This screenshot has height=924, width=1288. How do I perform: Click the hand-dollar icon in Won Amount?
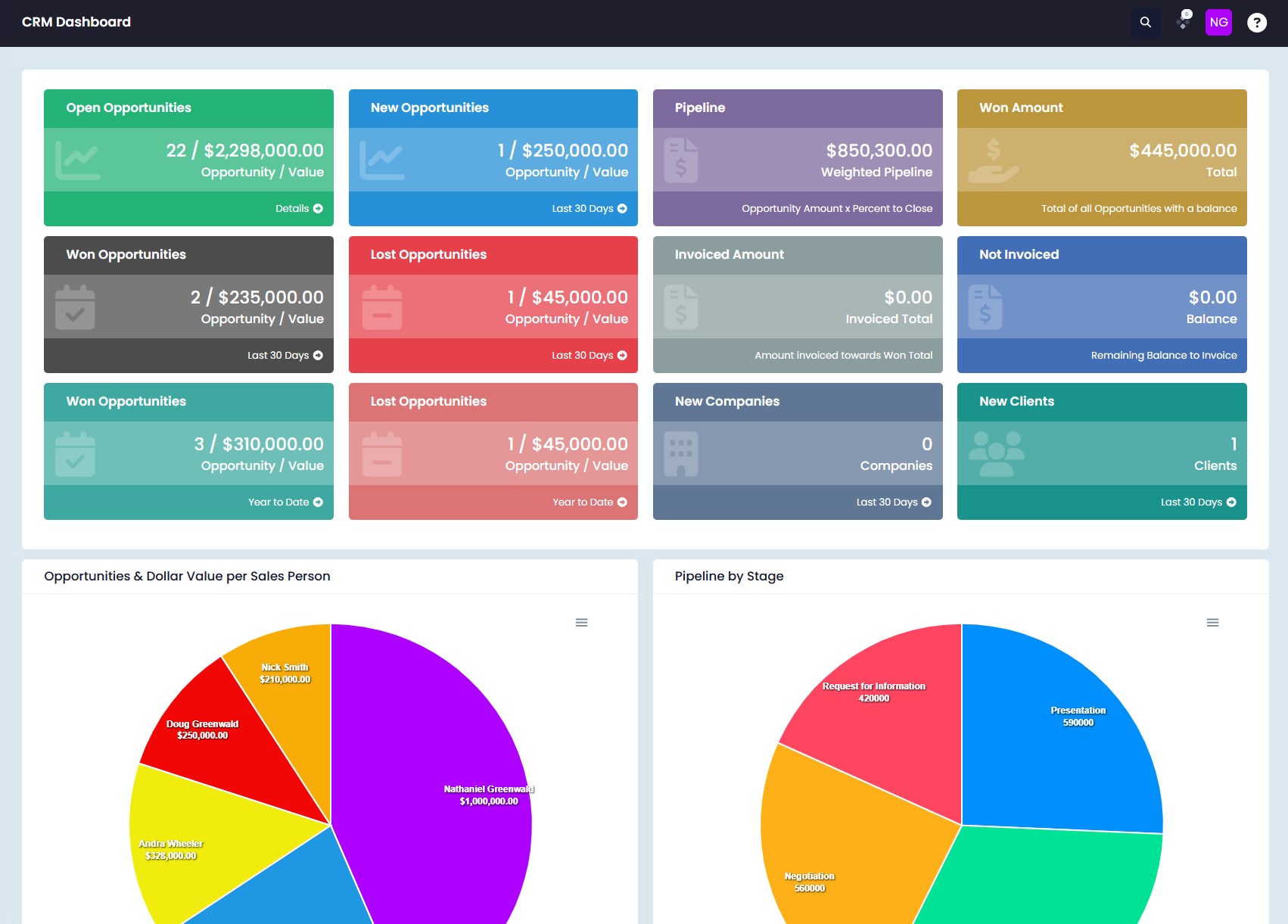[x=993, y=160]
